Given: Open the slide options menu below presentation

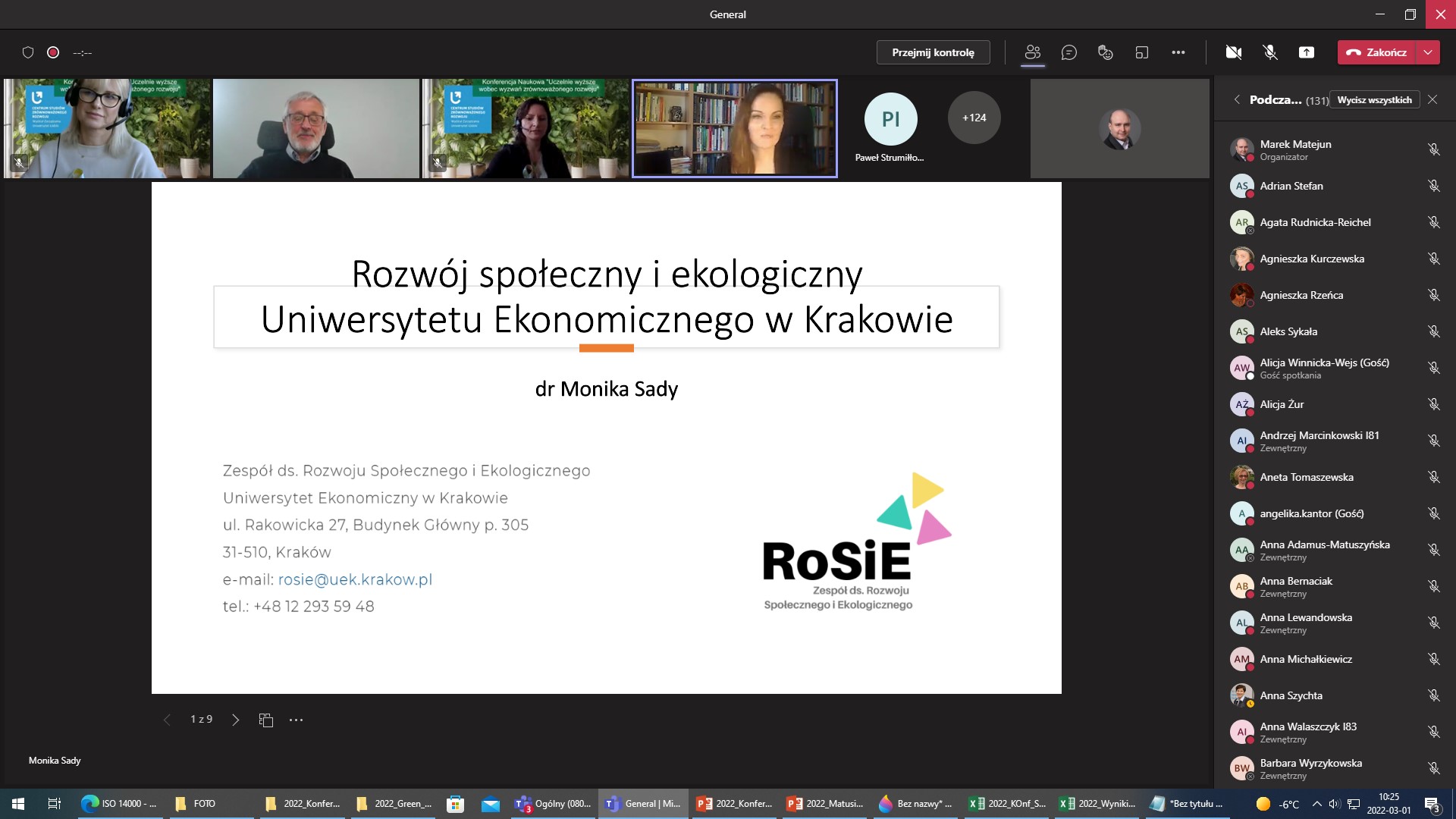Looking at the screenshot, I should pos(296,719).
